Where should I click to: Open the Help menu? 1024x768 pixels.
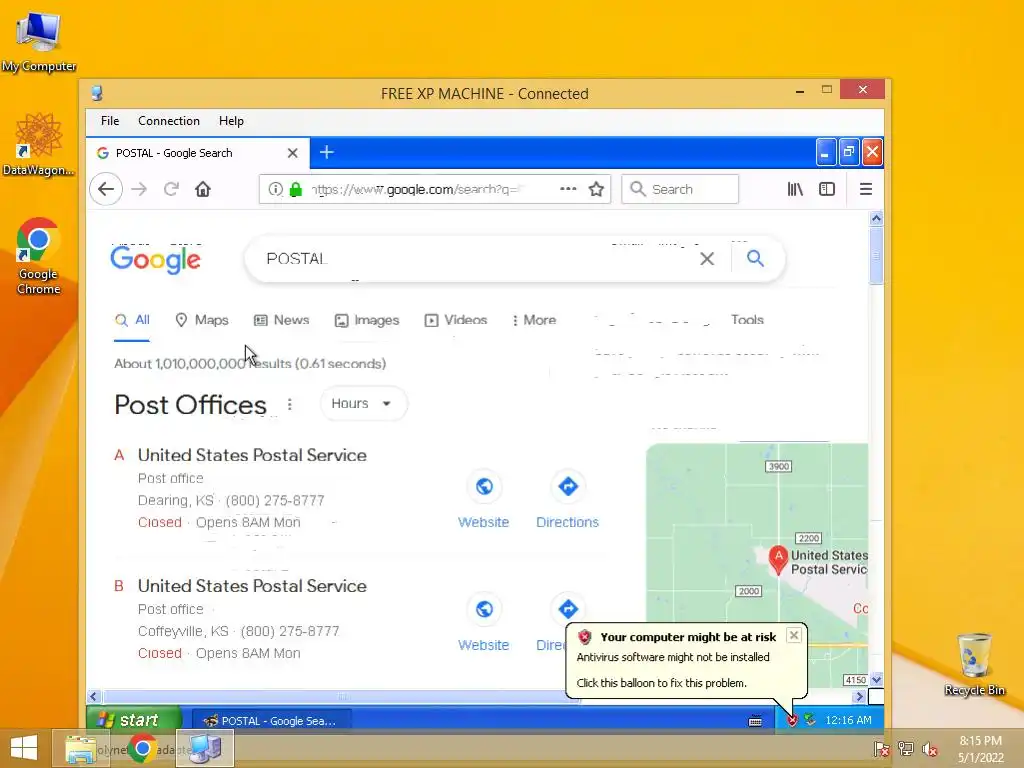231,121
